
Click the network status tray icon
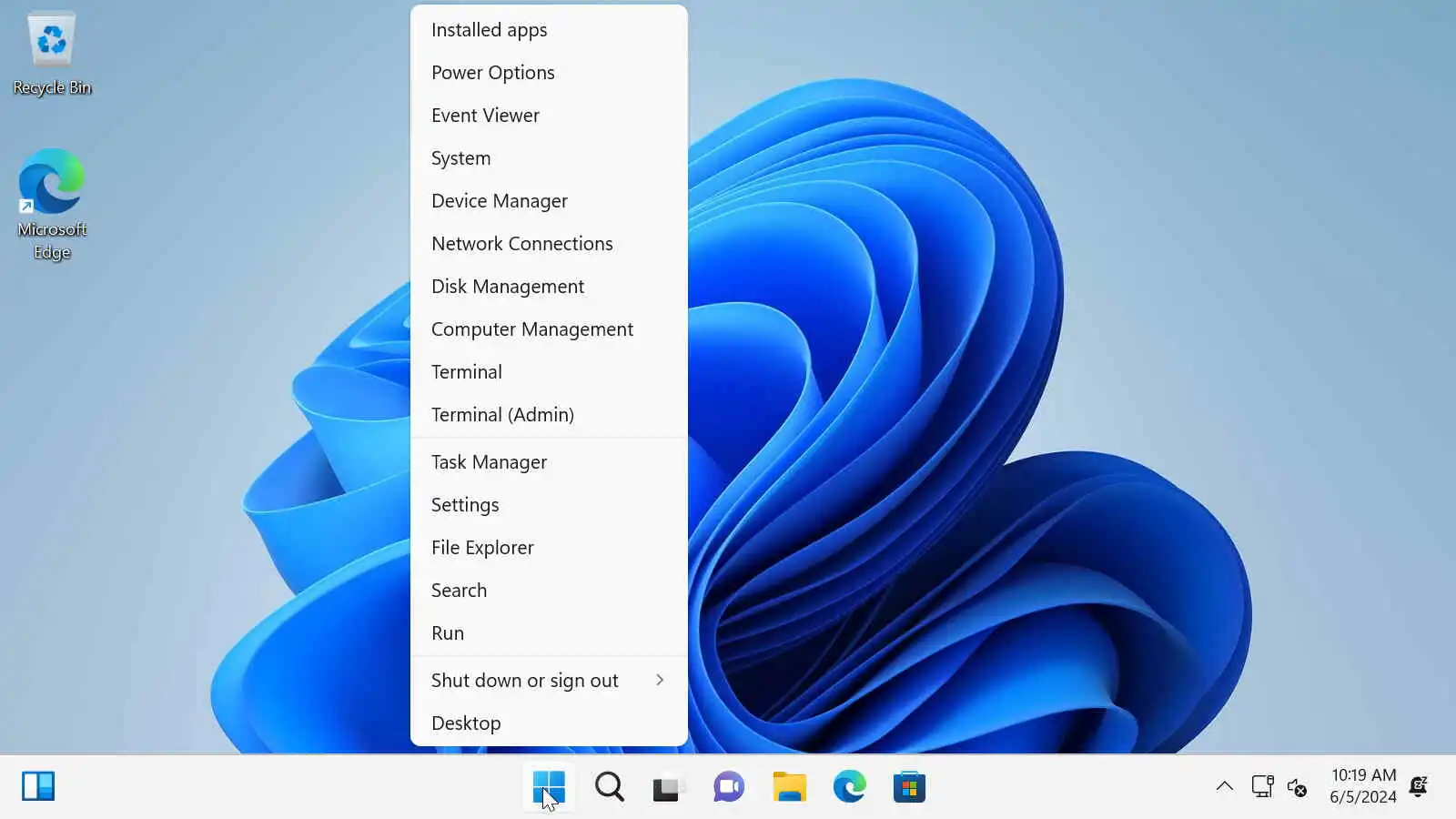(1262, 786)
